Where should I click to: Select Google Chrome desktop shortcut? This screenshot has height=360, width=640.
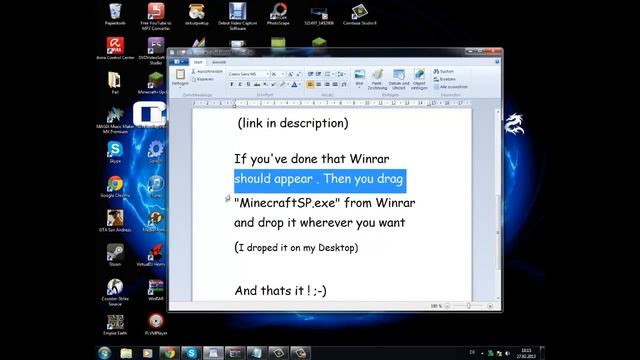115,187
